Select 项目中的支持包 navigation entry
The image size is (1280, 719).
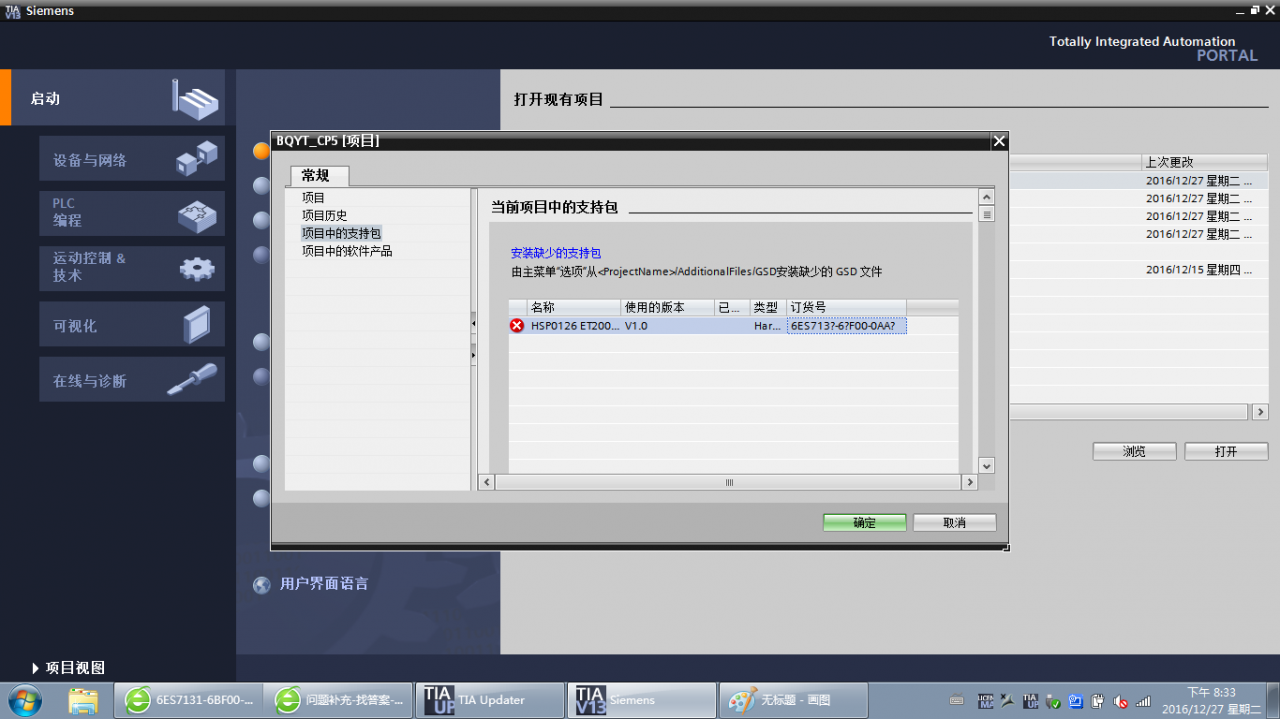pyautogui.click(x=341, y=233)
